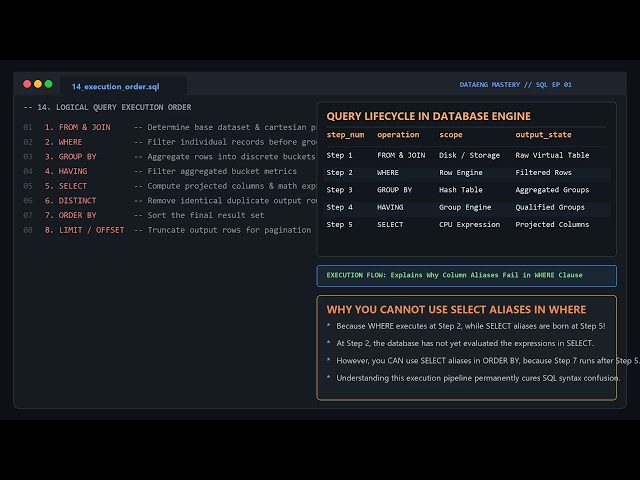Select the 14_execution_order.sql tab
640x480 pixels.
(123, 86)
